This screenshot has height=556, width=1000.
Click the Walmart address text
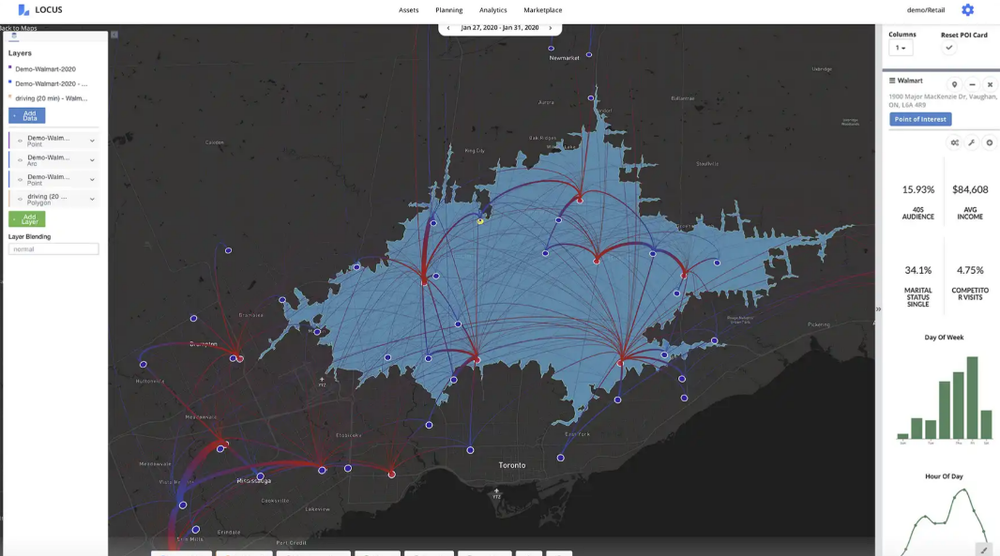(943, 101)
